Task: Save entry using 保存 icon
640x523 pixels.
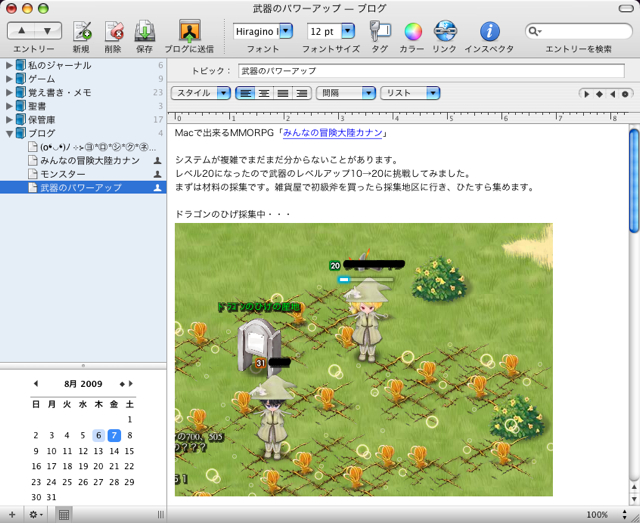Action: tap(144, 31)
